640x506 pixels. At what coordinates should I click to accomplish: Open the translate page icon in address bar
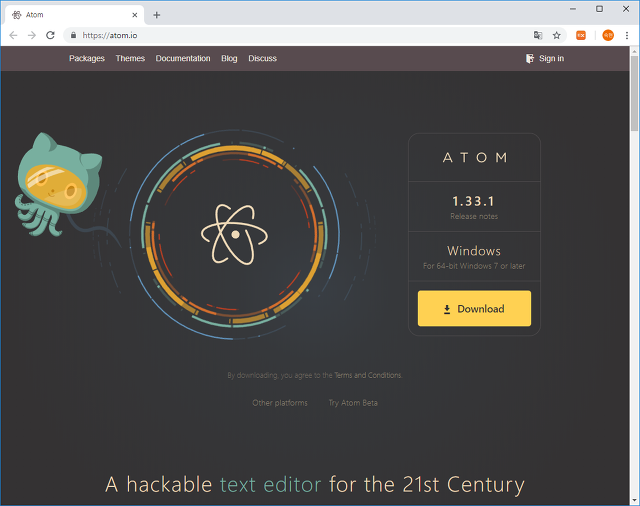pos(538,36)
